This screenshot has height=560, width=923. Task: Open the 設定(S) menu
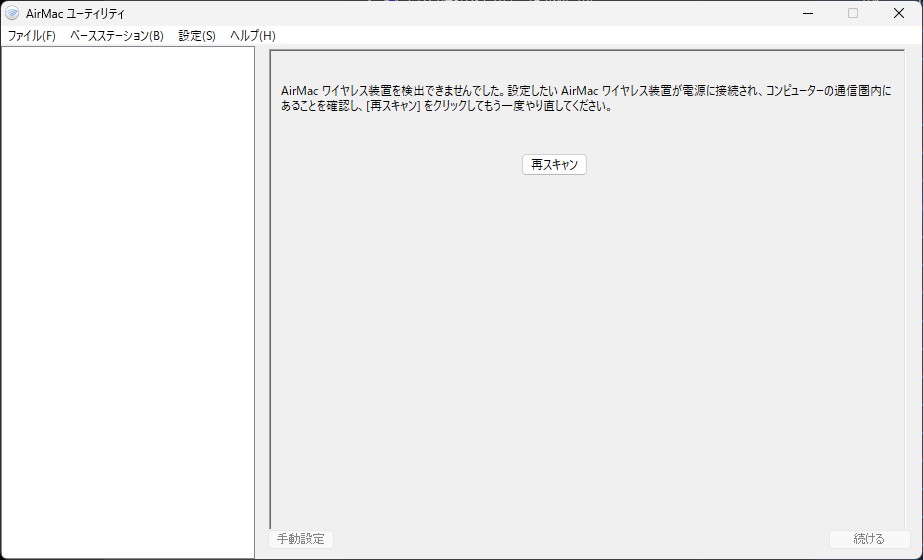point(197,36)
